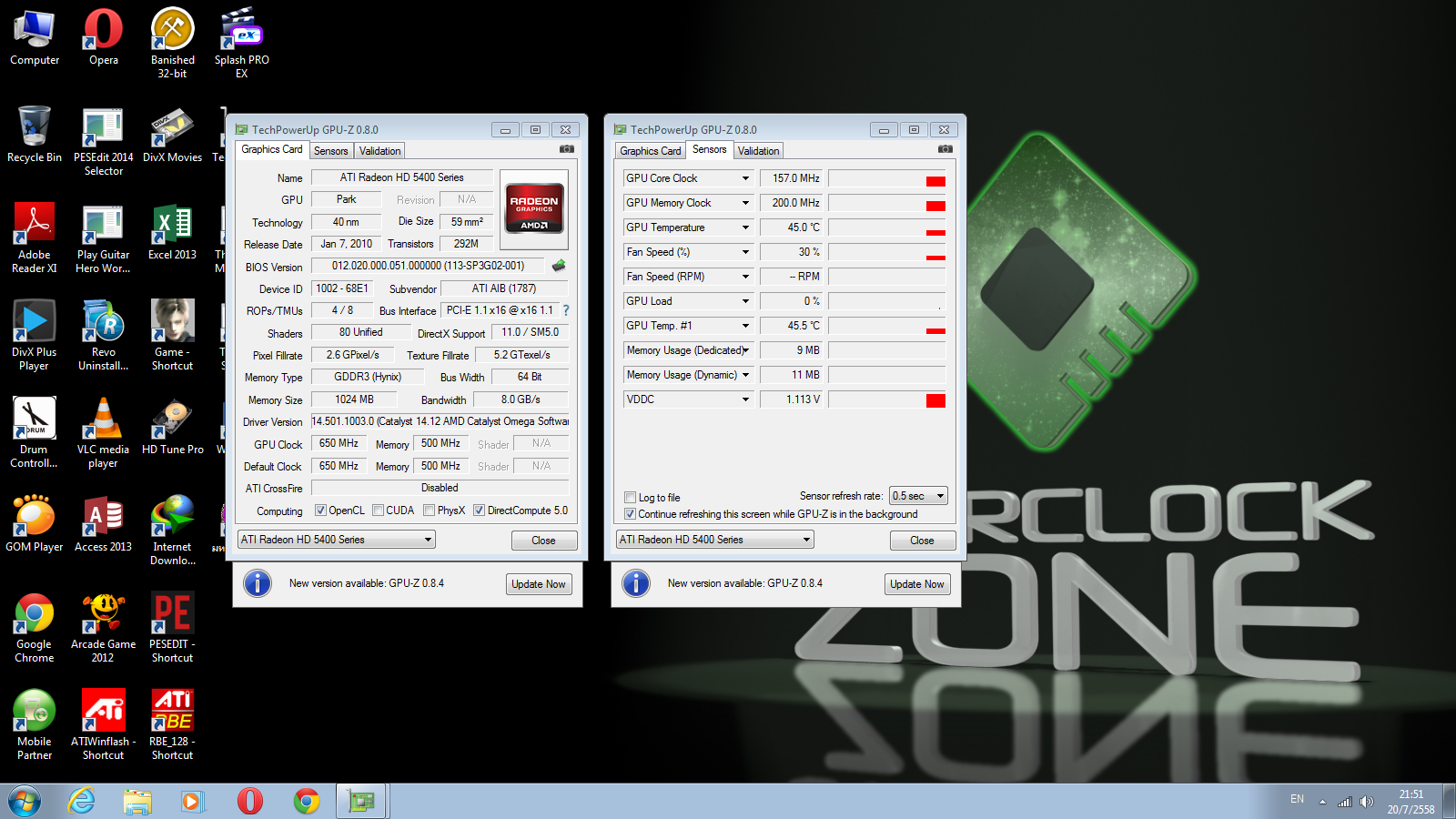Screen dimensions: 1456x819
Task: Click the Name field showing ATI Radeon HD 5400
Action: point(402,177)
